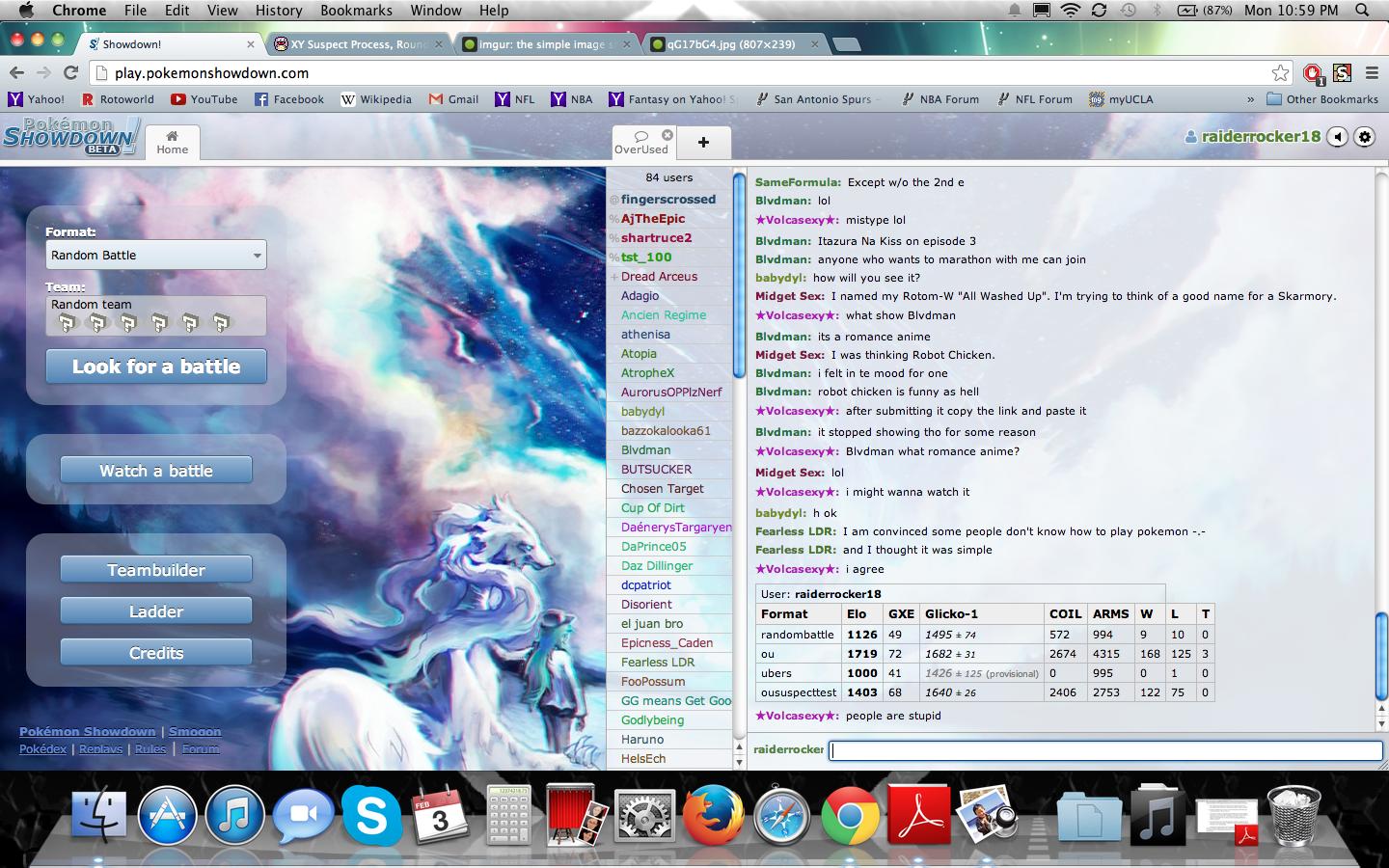Bookmark page with the star icon
This screenshot has height=868, width=1389.
pos(1280,73)
